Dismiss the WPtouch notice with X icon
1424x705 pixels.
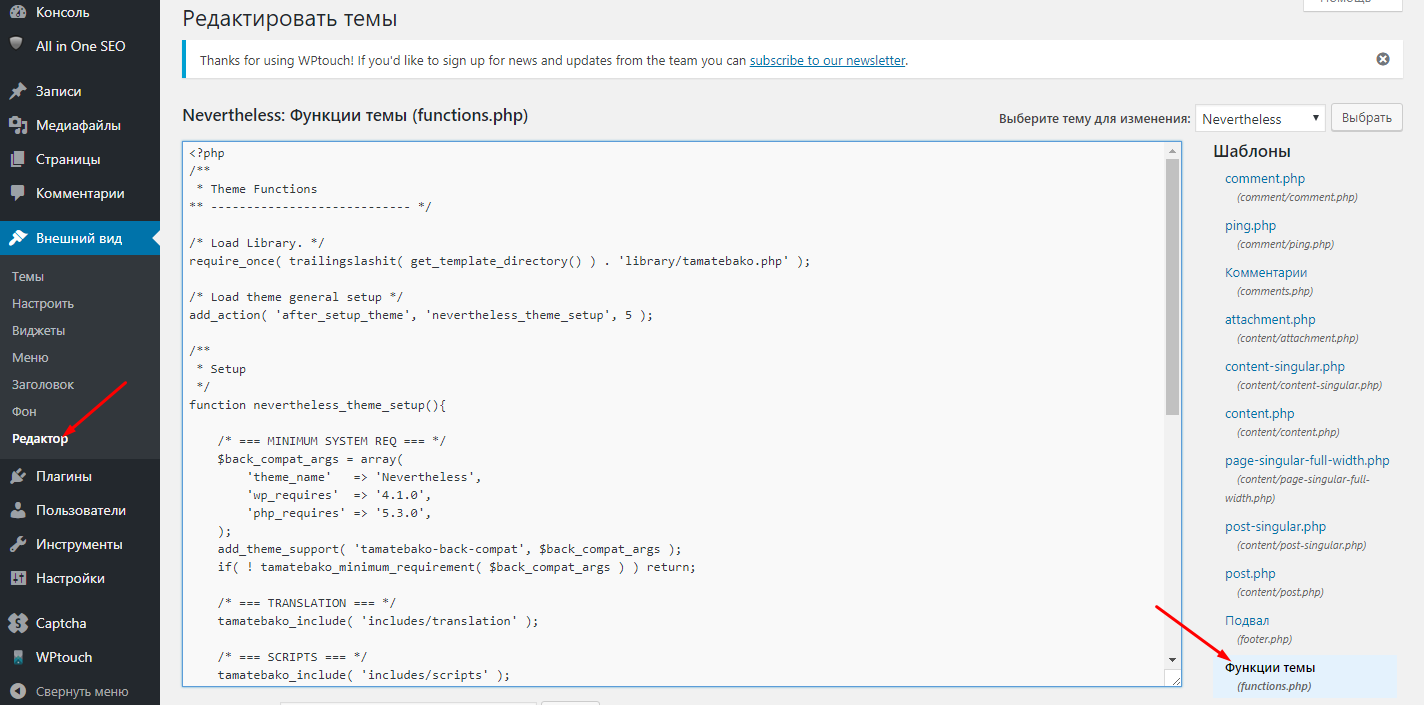(1383, 59)
